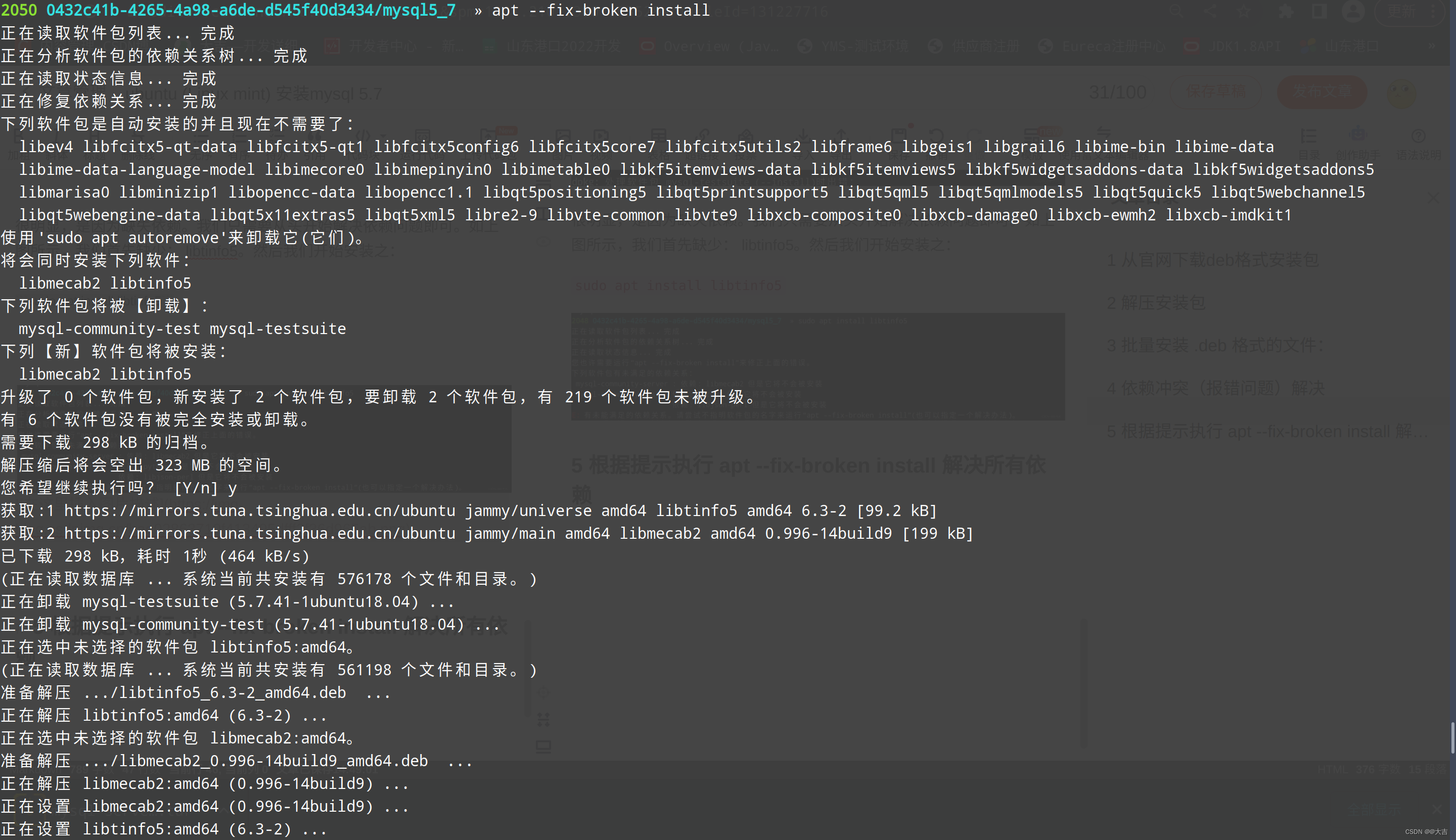Image resolution: width=1456 pixels, height=840 pixels.
Task: Click "准备解压 .../libmecab2_0.996-14build9_amd64.deb" line
Action: coord(237,761)
